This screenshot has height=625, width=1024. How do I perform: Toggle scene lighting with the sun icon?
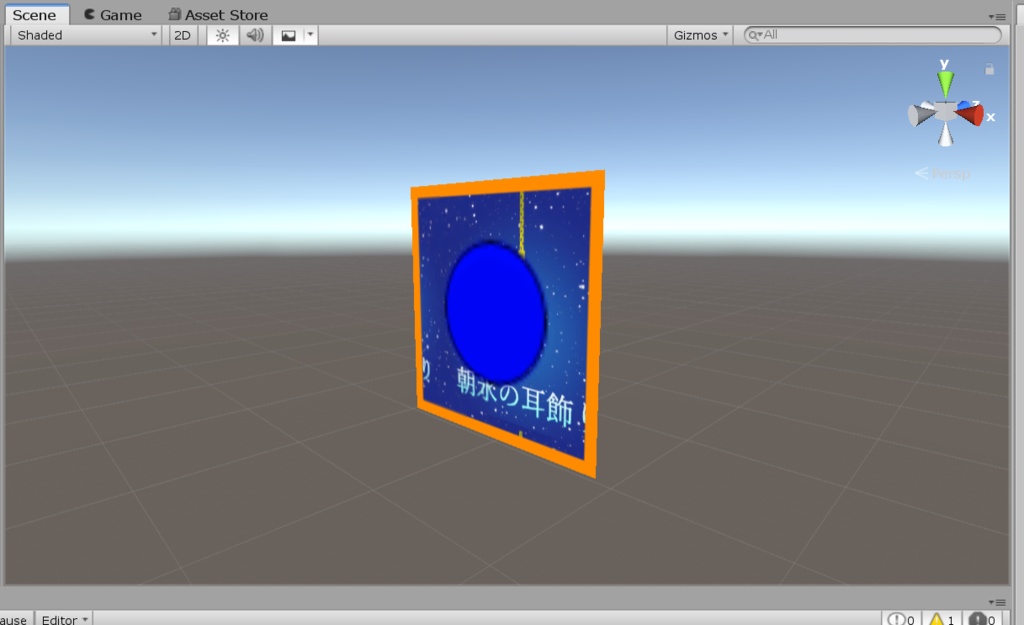click(222, 34)
